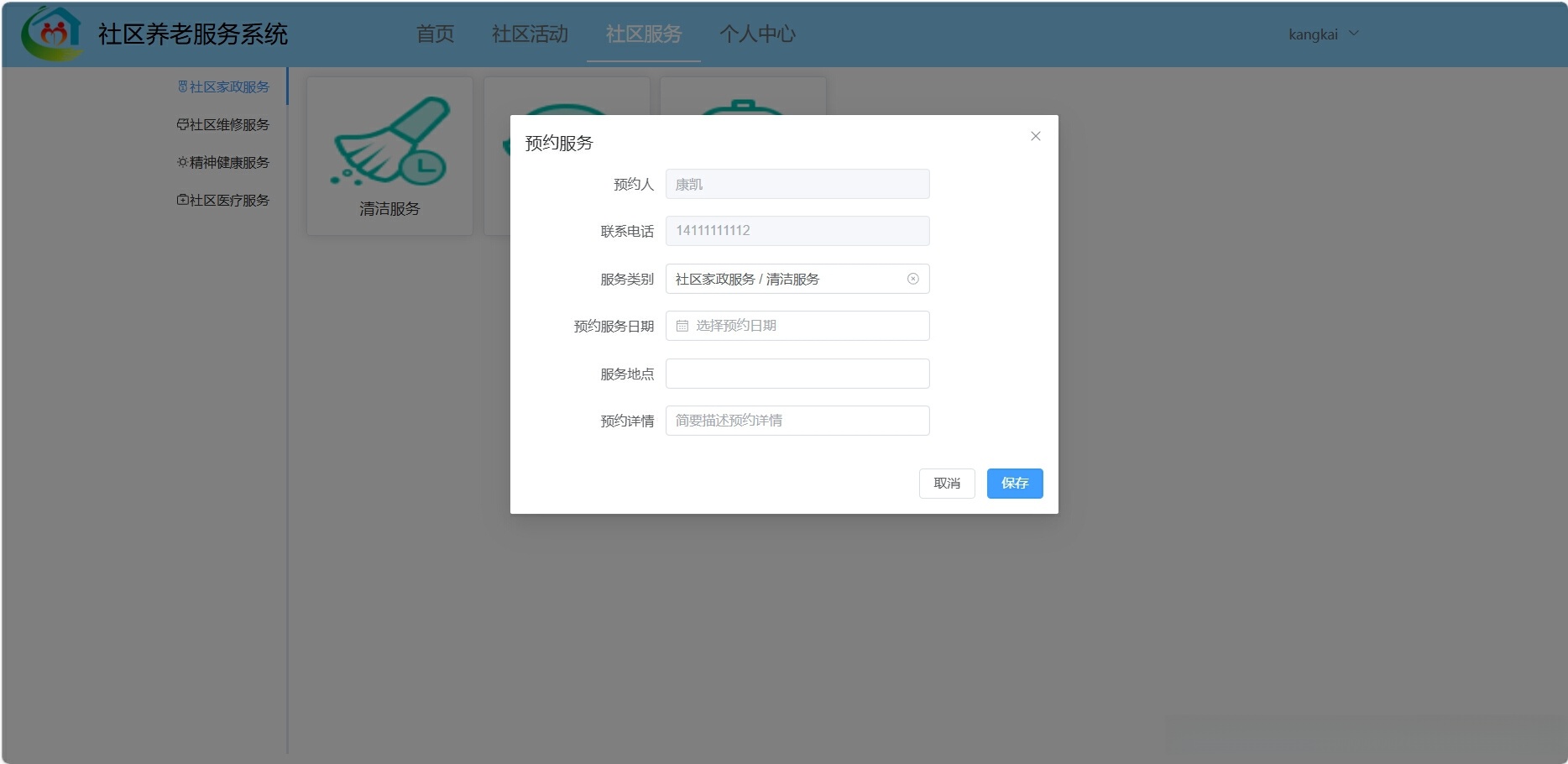Expand the kangkai account dropdown
This screenshot has width=1568, height=764.
pos(1325,34)
